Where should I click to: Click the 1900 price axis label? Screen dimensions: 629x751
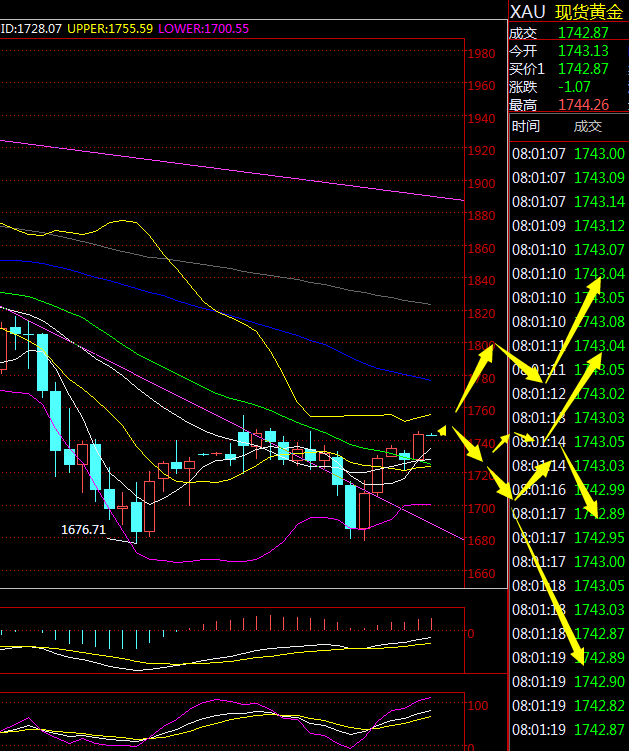click(x=481, y=183)
